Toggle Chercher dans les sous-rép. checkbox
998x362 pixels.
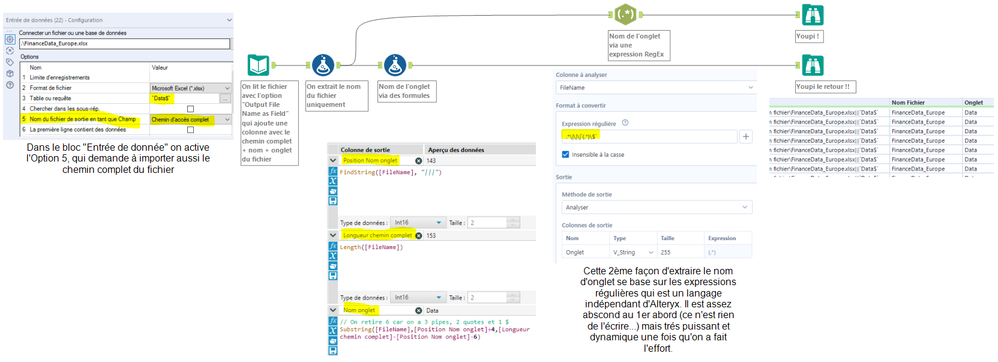coord(190,109)
